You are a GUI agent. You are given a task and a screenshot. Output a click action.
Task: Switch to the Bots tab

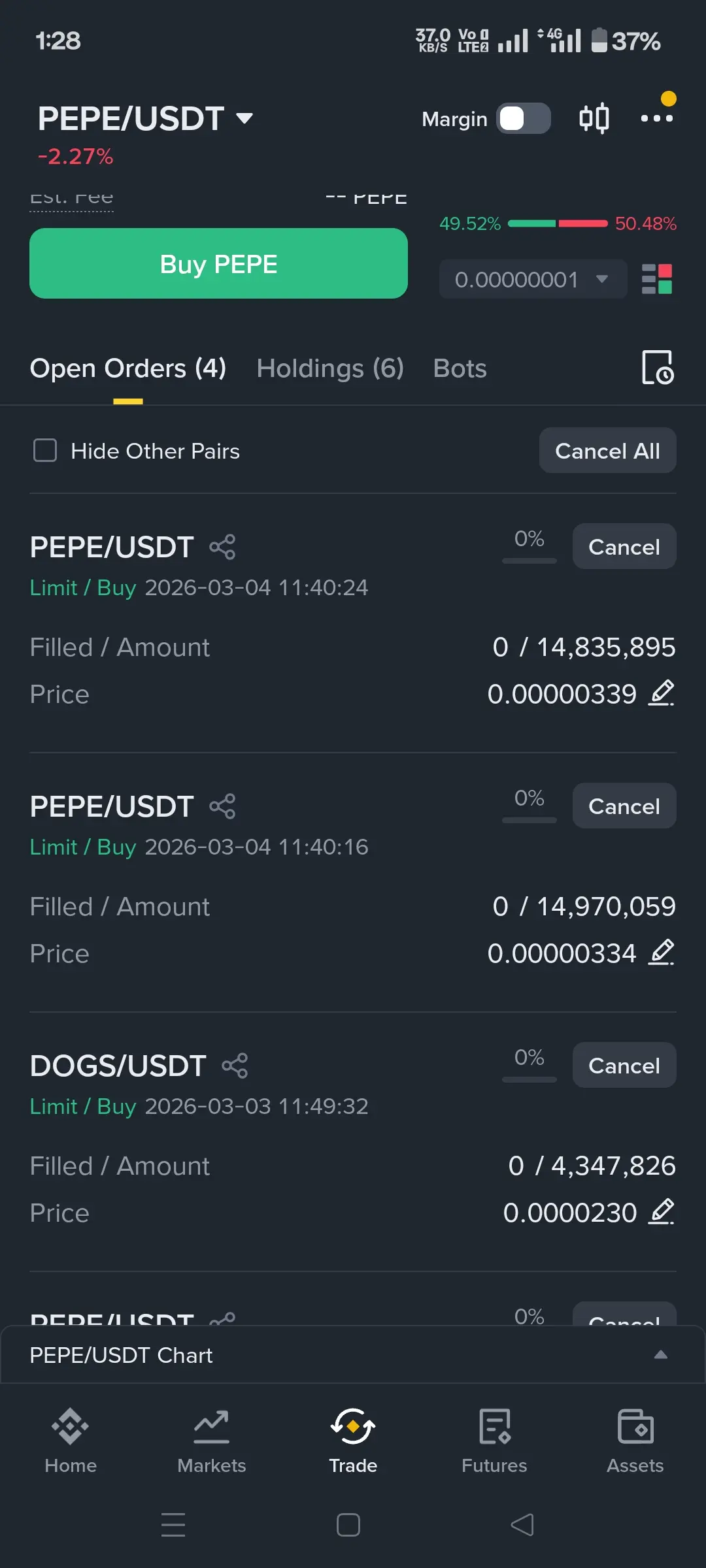[x=460, y=368]
